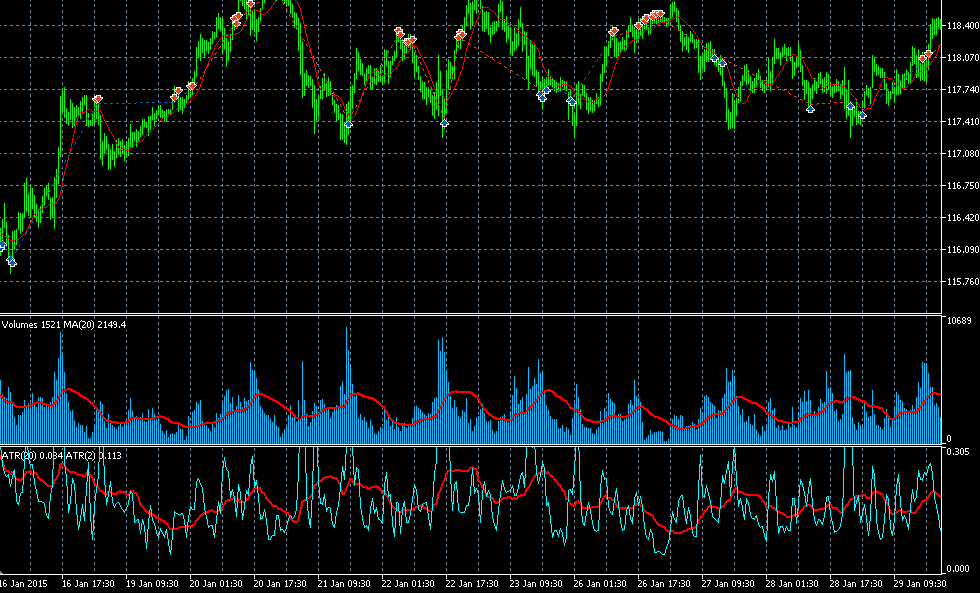Select the blue buy arrow at the chart's bottom-left low
Image resolution: width=980 pixels, height=593 pixels.
[x=11, y=261]
